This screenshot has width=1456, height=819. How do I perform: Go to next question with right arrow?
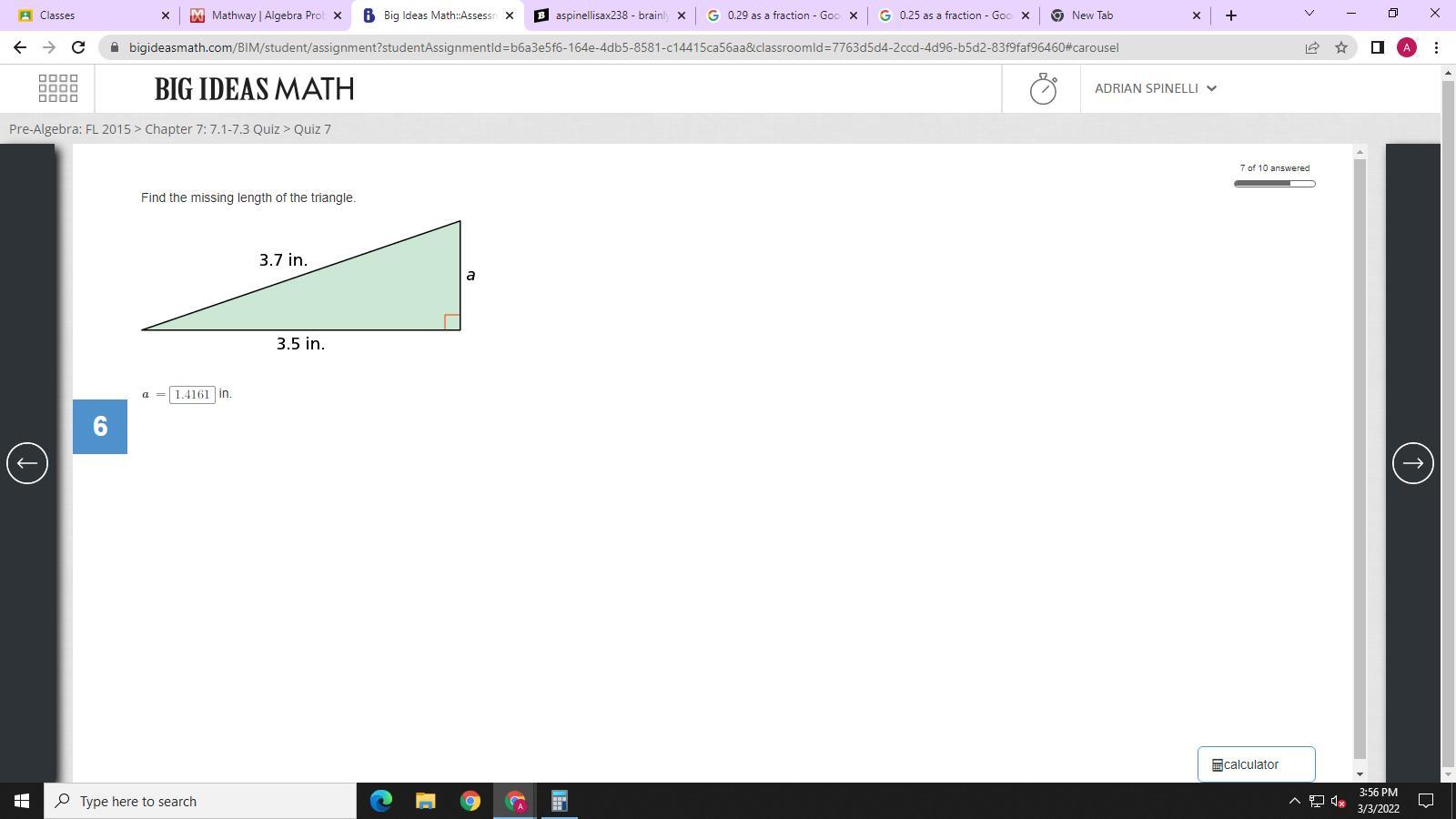pos(1412,463)
